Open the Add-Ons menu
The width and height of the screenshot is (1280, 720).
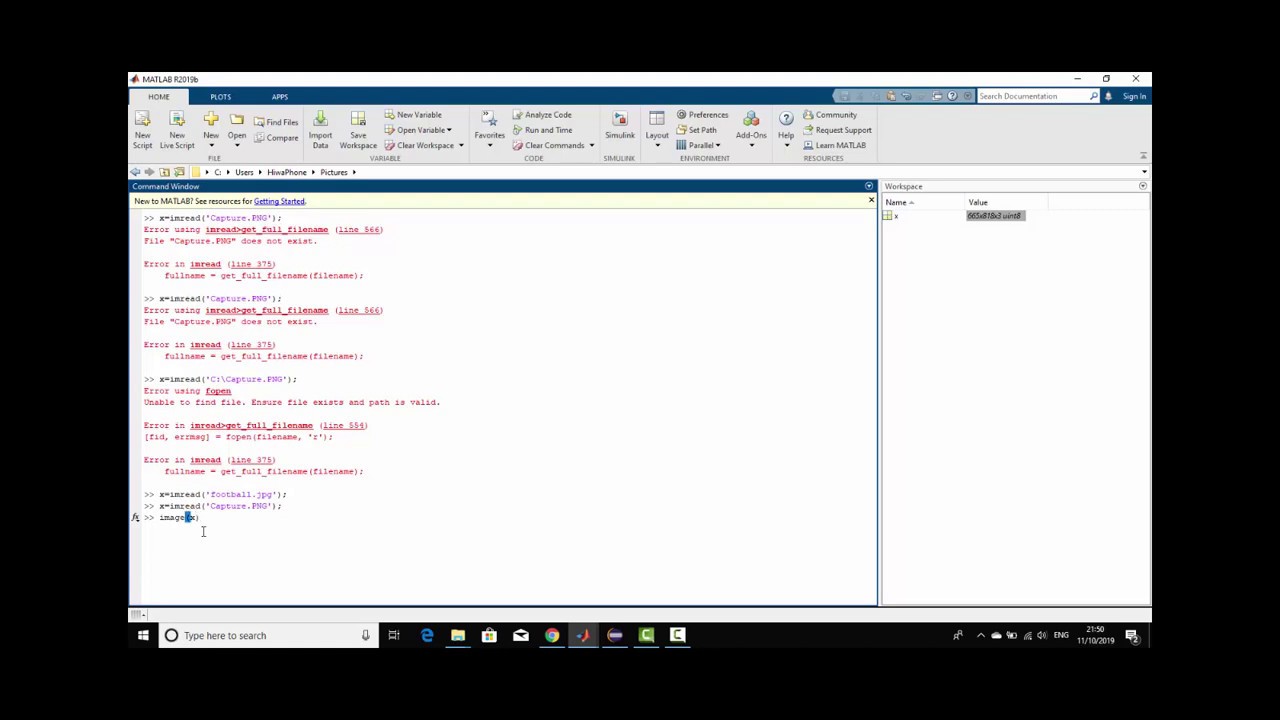pos(751,130)
